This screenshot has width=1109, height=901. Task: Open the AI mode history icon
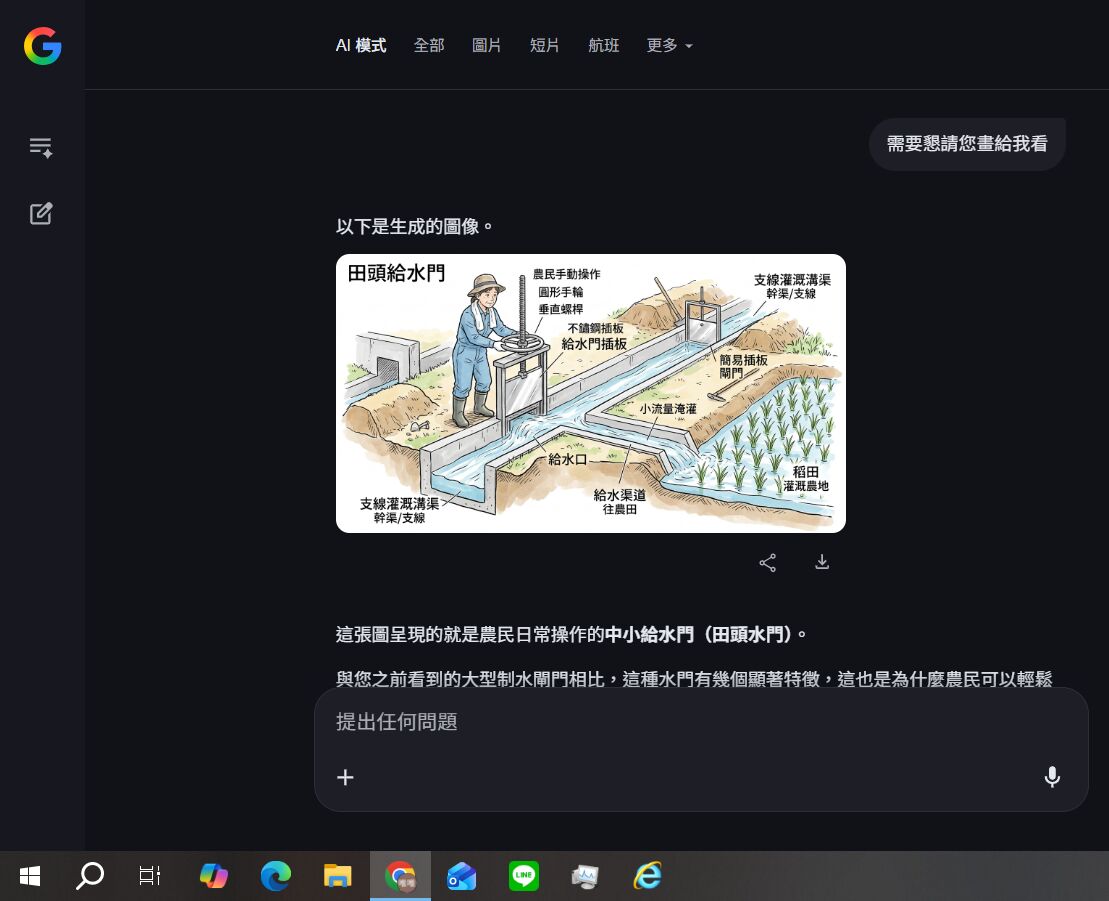(41, 148)
